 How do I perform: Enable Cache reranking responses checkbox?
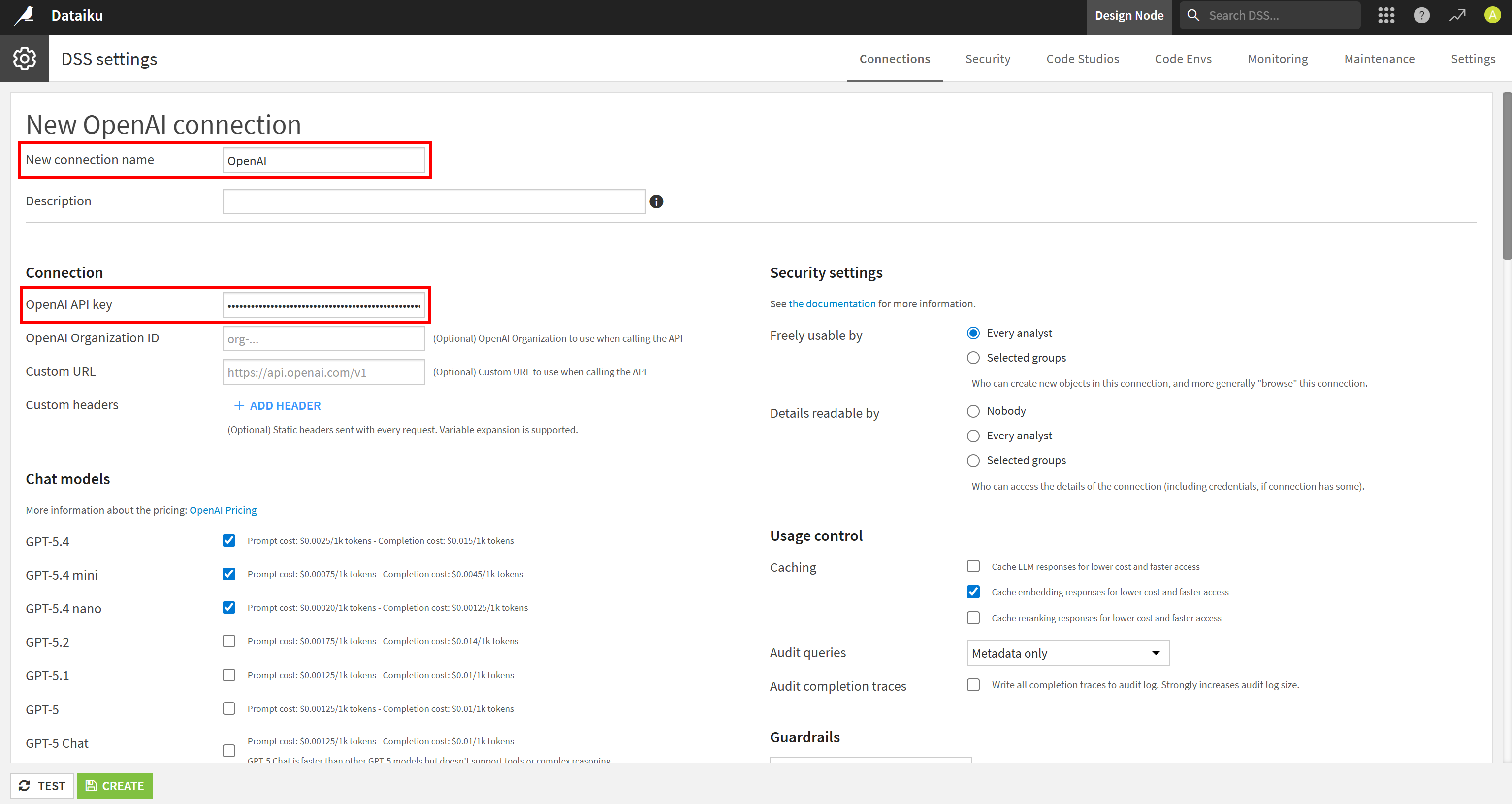pos(973,618)
